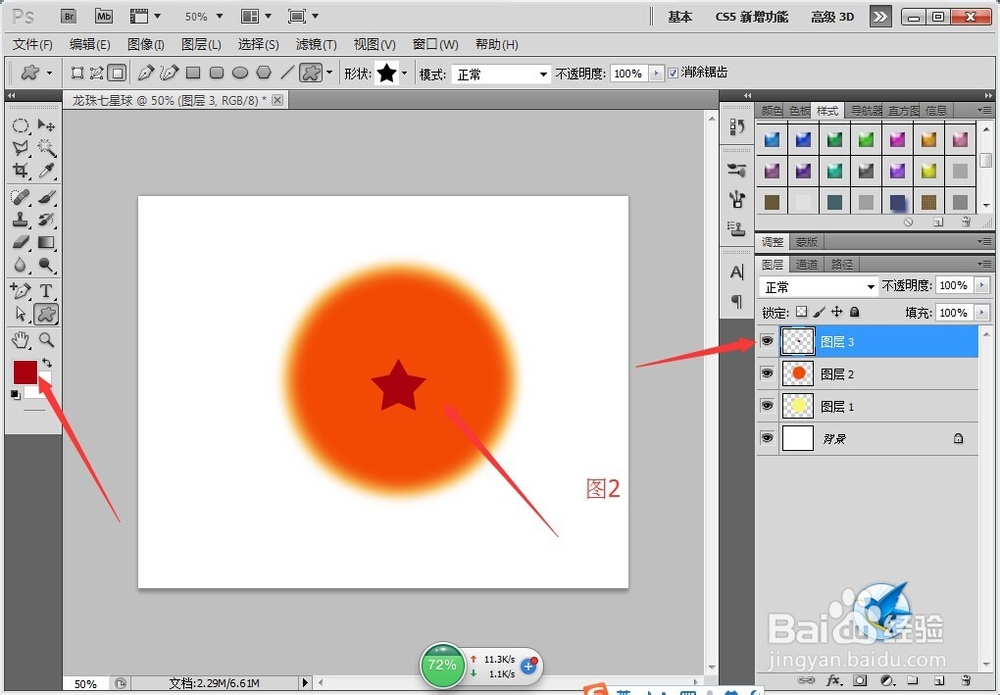
Task: Toggle the anti-alias checkbox
Action: click(x=673, y=73)
